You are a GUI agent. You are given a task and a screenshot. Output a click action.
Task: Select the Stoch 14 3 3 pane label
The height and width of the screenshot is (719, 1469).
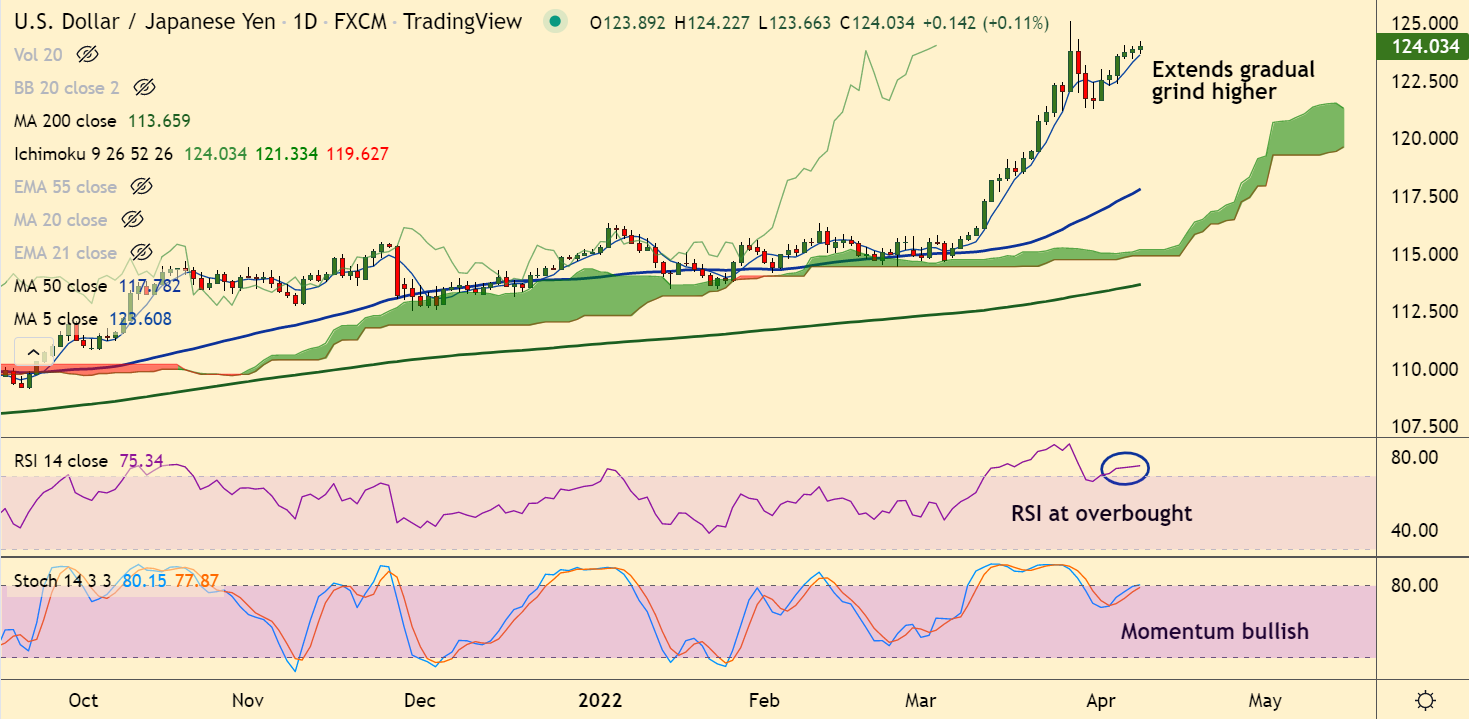tap(63, 580)
